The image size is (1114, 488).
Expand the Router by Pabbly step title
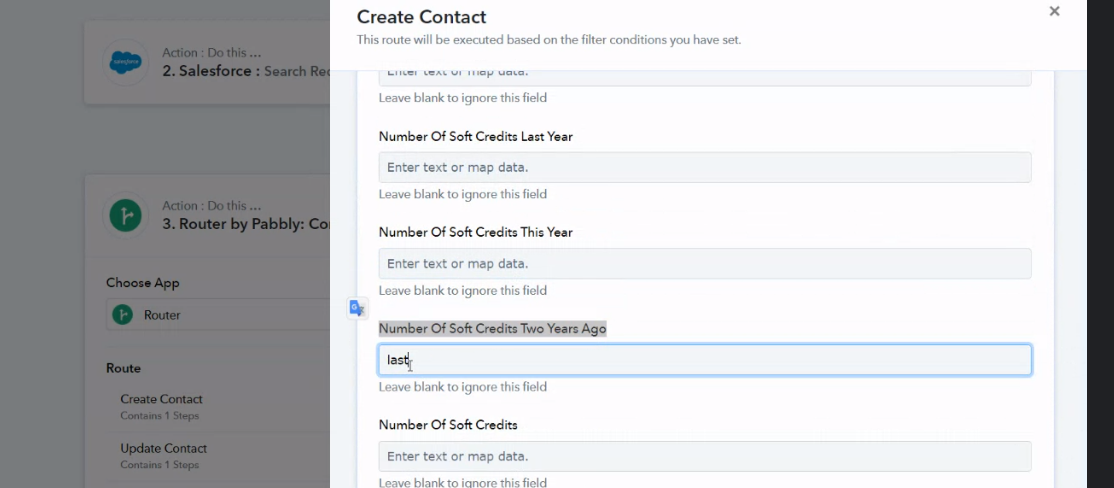(245, 224)
